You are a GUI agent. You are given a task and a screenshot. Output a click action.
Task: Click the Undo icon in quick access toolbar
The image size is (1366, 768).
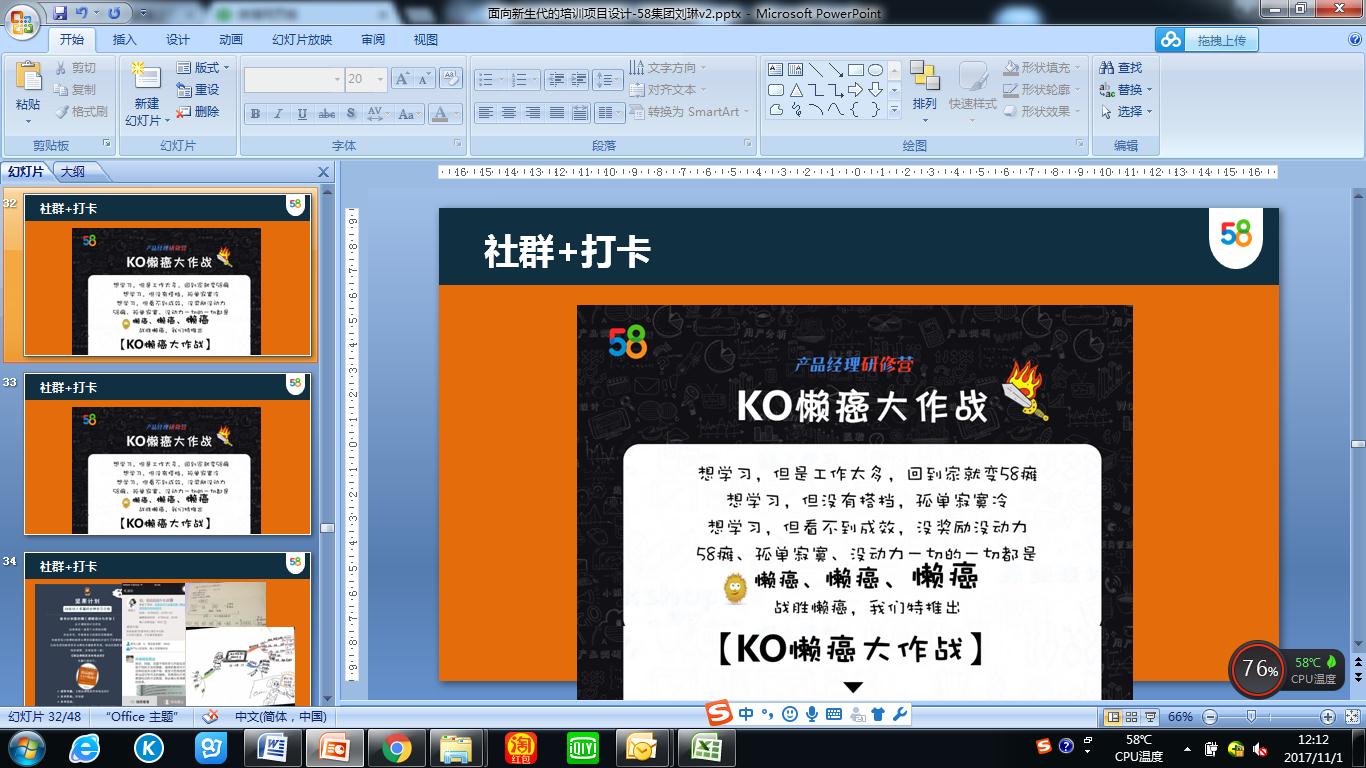click(83, 13)
